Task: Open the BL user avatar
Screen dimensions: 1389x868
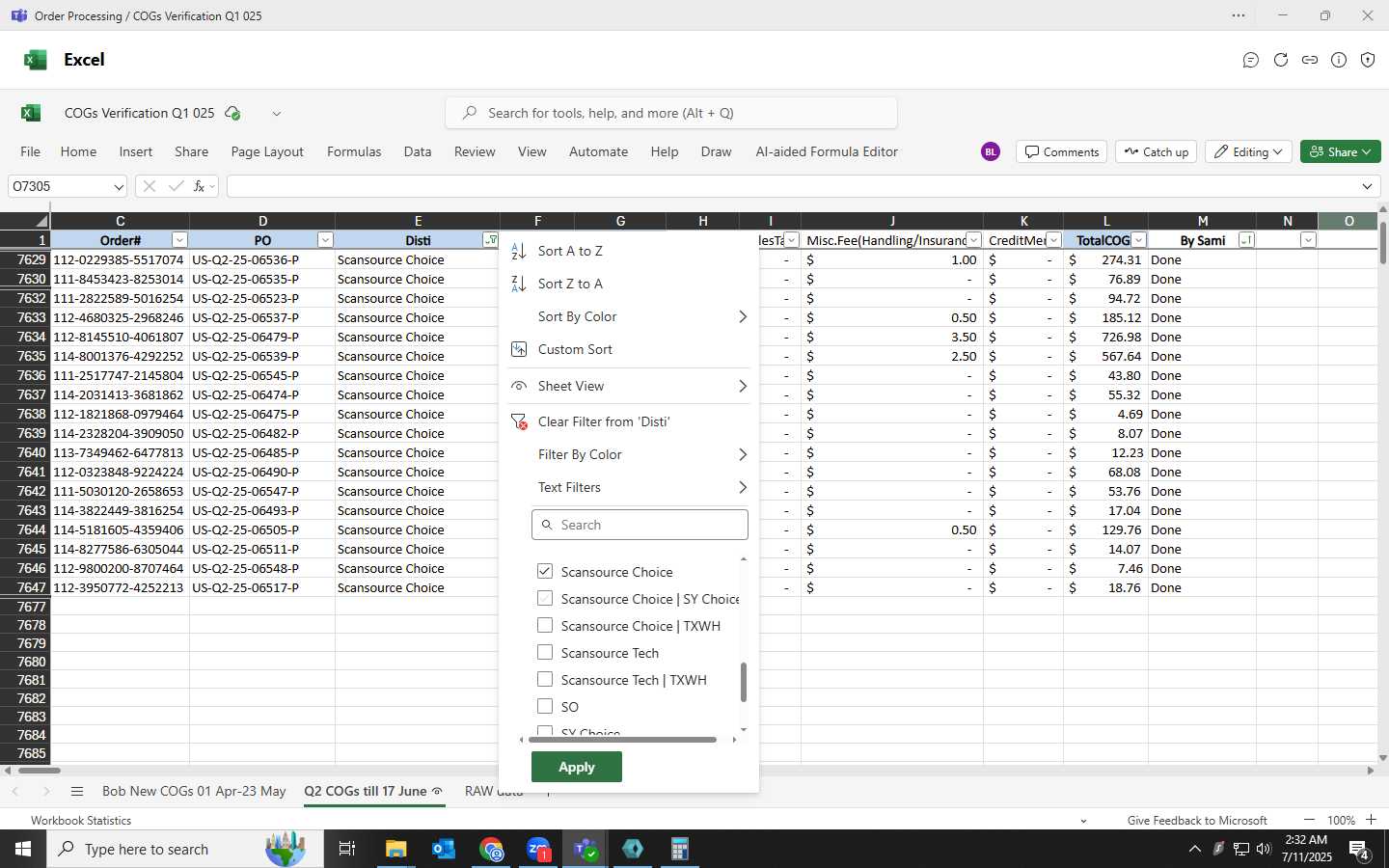Action: tap(991, 151)
